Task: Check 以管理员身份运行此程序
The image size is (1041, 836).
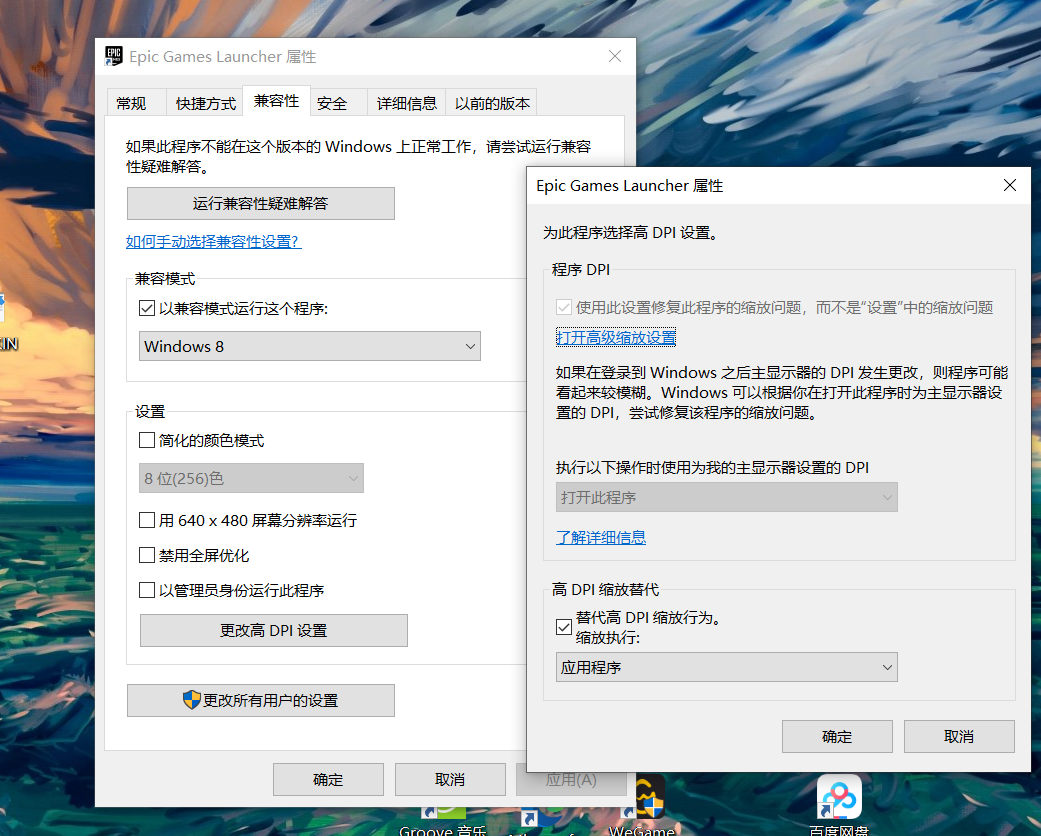Action: (147, 590)
